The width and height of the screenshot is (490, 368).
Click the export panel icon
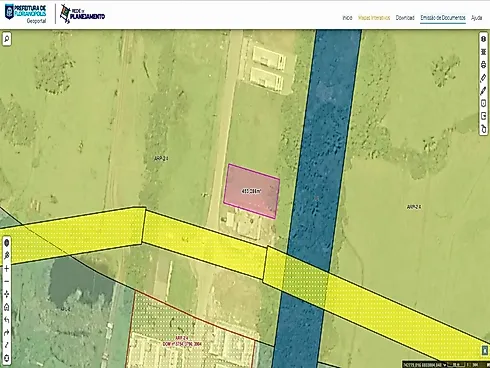pyautogui.click(x=483, y=116)
